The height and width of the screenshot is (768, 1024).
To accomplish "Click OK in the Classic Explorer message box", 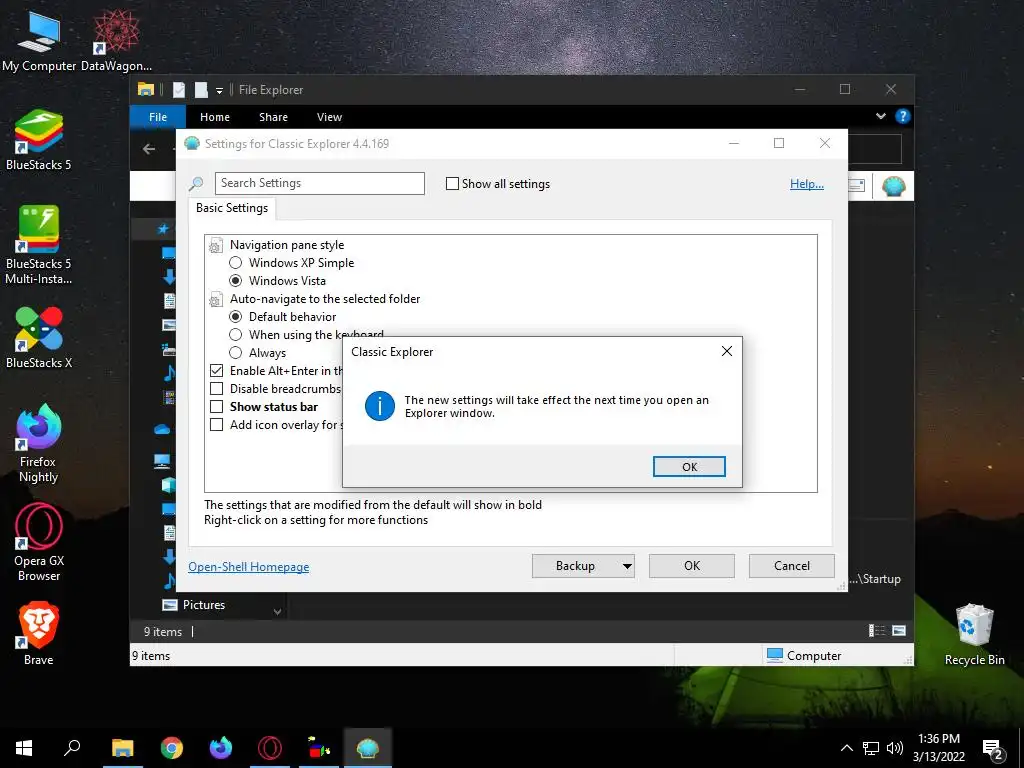I will (689, 466).
